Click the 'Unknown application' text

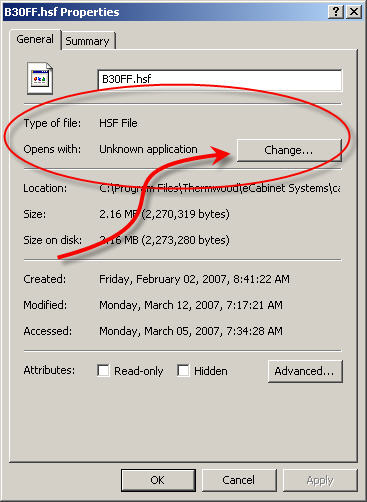coord(148,149)
